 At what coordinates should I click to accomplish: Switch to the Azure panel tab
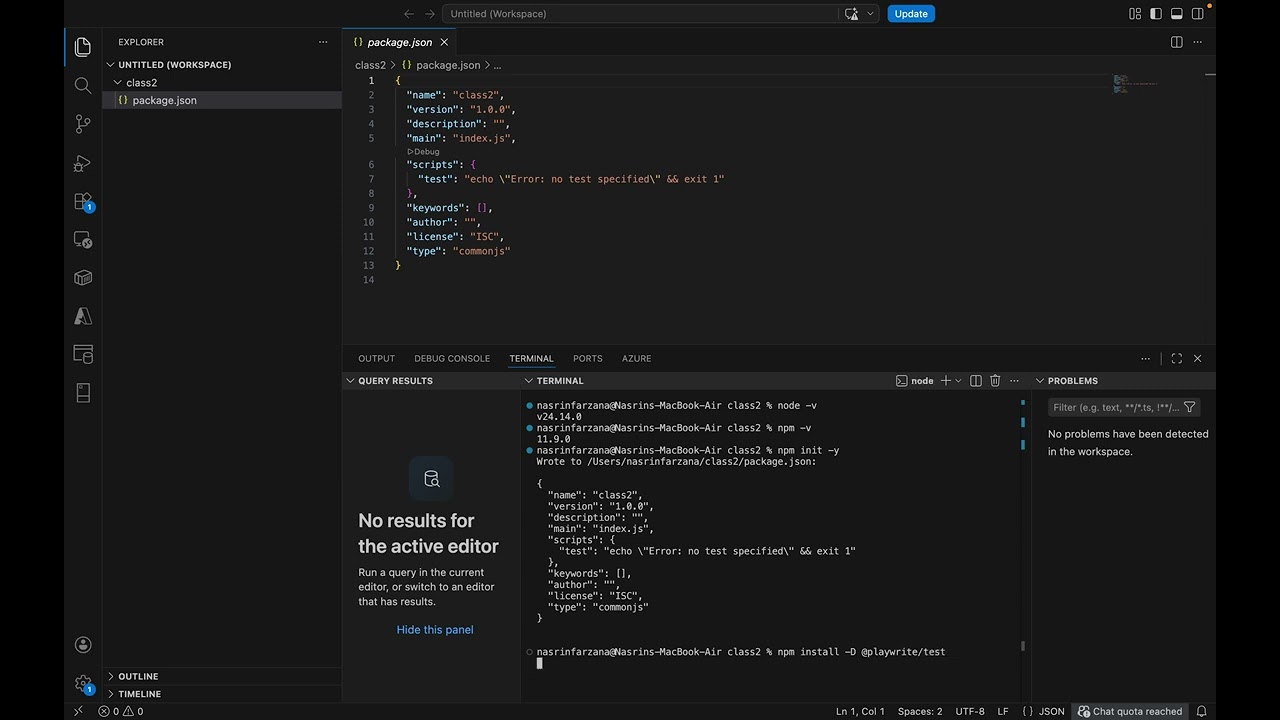click(x=636, y=358)
